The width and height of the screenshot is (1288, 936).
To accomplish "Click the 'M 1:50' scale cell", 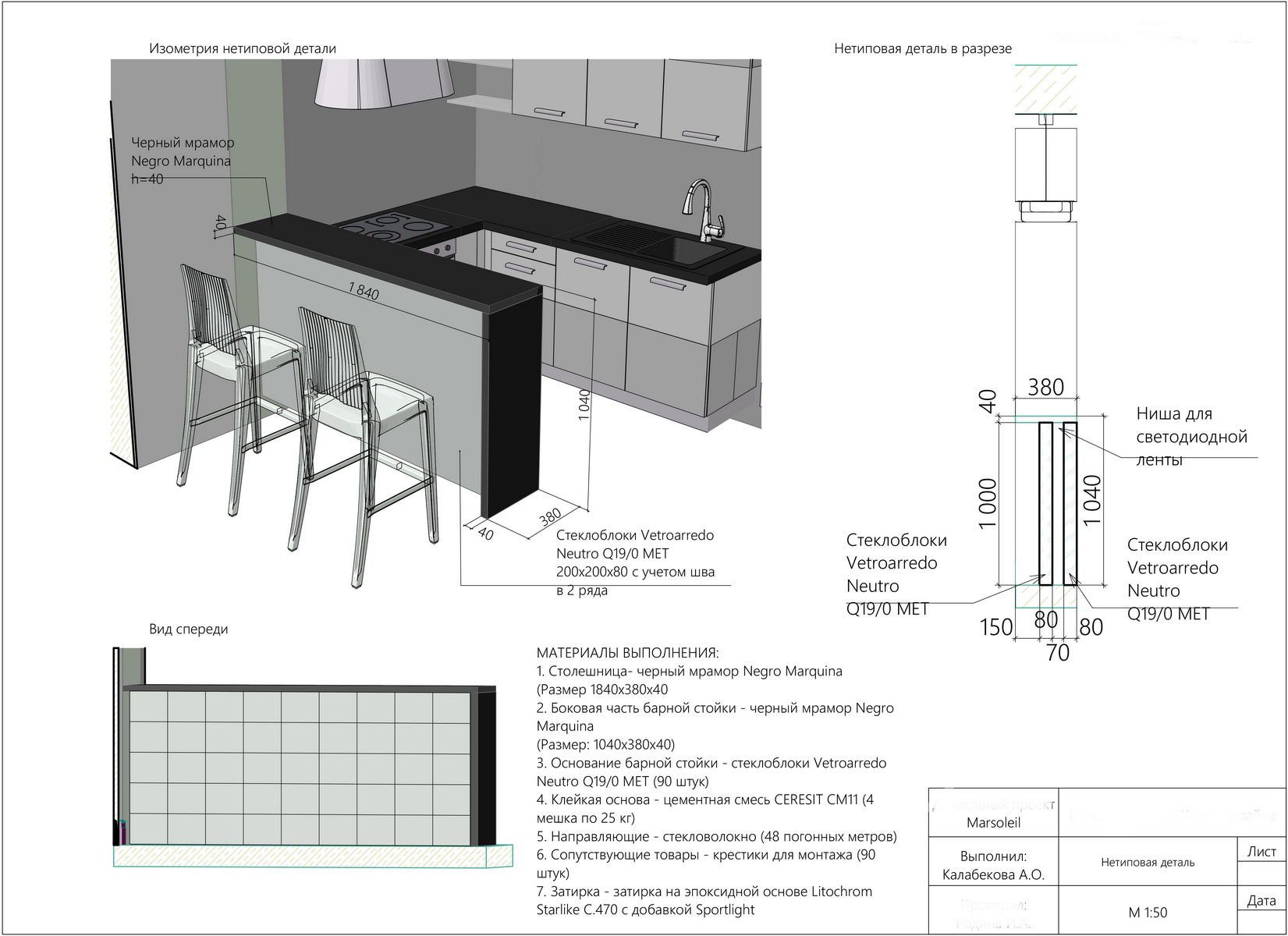I will click(1148, 913).
